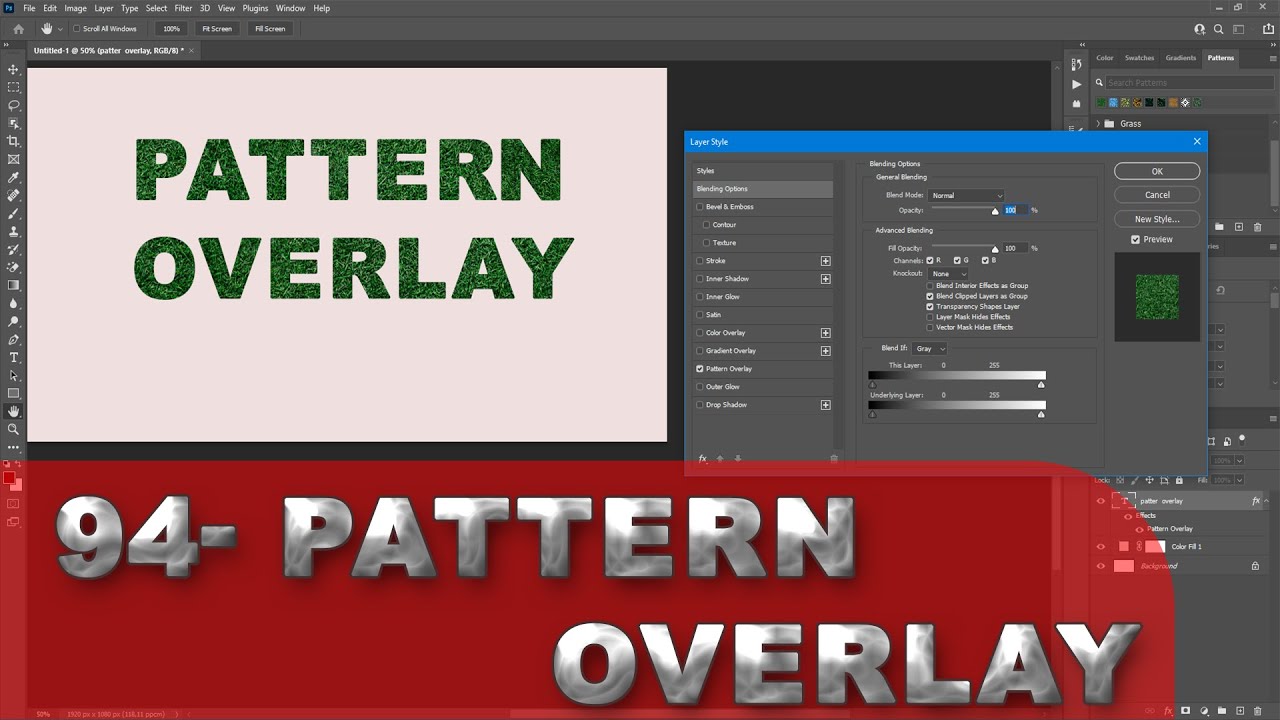Click the Fill Screen button
Screen dimensions: 1280x720
tap(269, 29)
